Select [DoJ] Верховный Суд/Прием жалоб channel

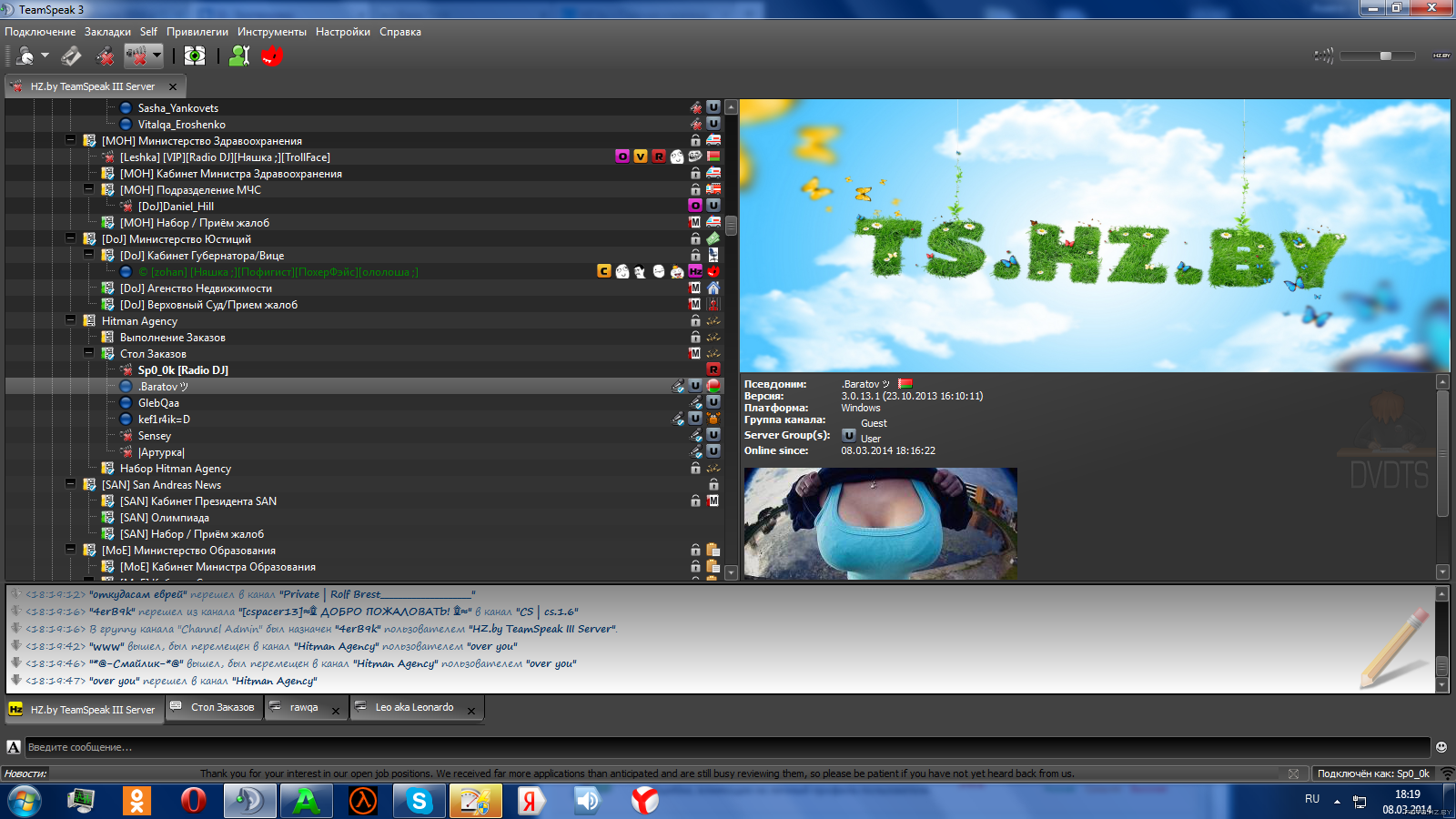208,305
